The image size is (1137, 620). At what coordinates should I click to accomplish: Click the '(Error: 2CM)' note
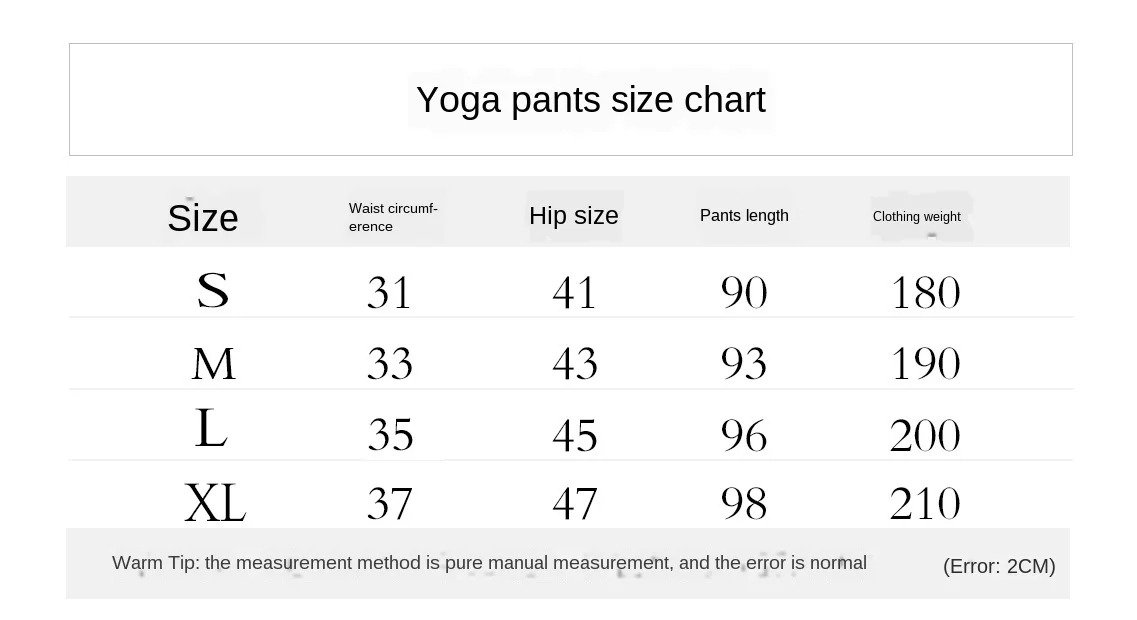[999, 567]
